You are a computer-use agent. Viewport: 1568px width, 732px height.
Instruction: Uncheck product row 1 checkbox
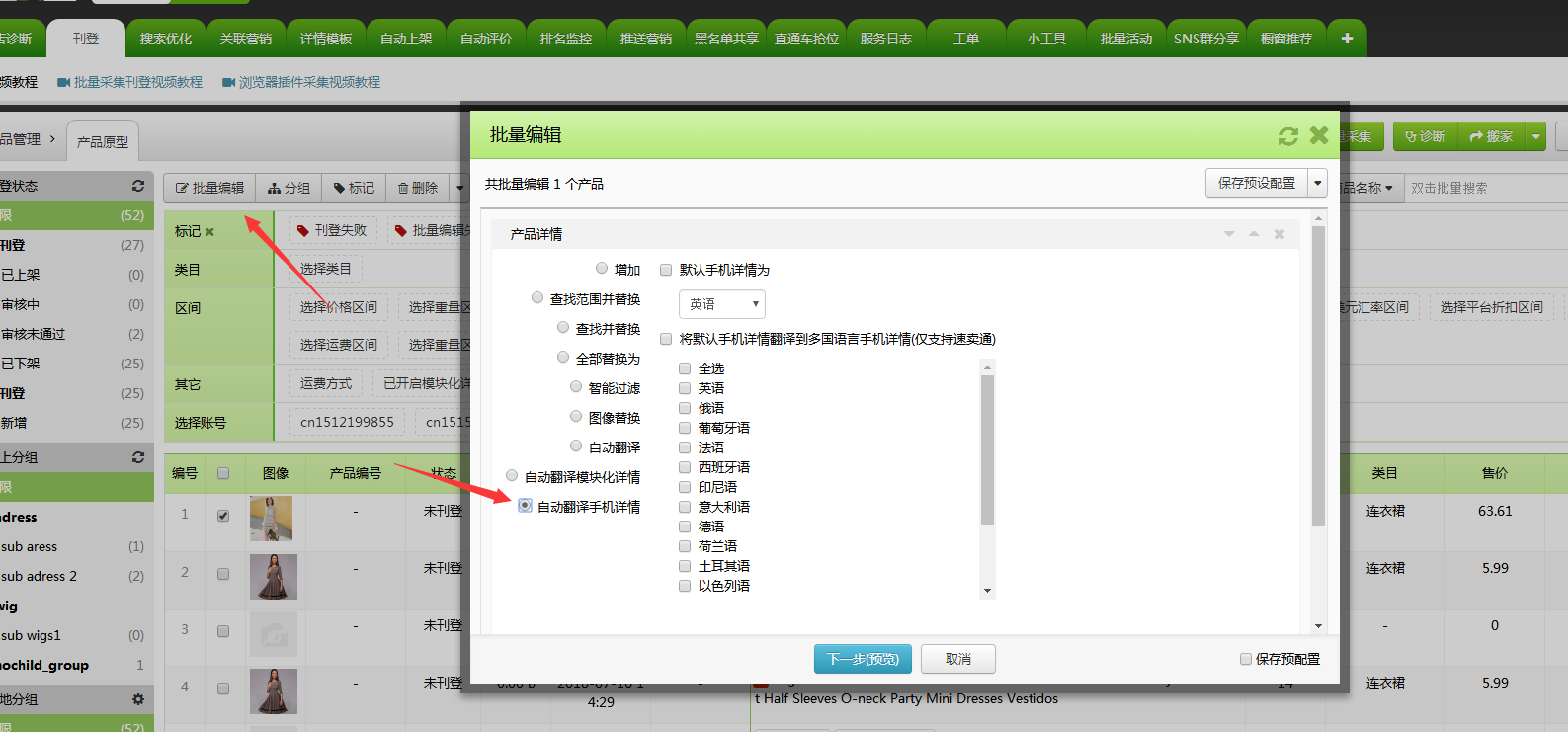coord(223,516)
